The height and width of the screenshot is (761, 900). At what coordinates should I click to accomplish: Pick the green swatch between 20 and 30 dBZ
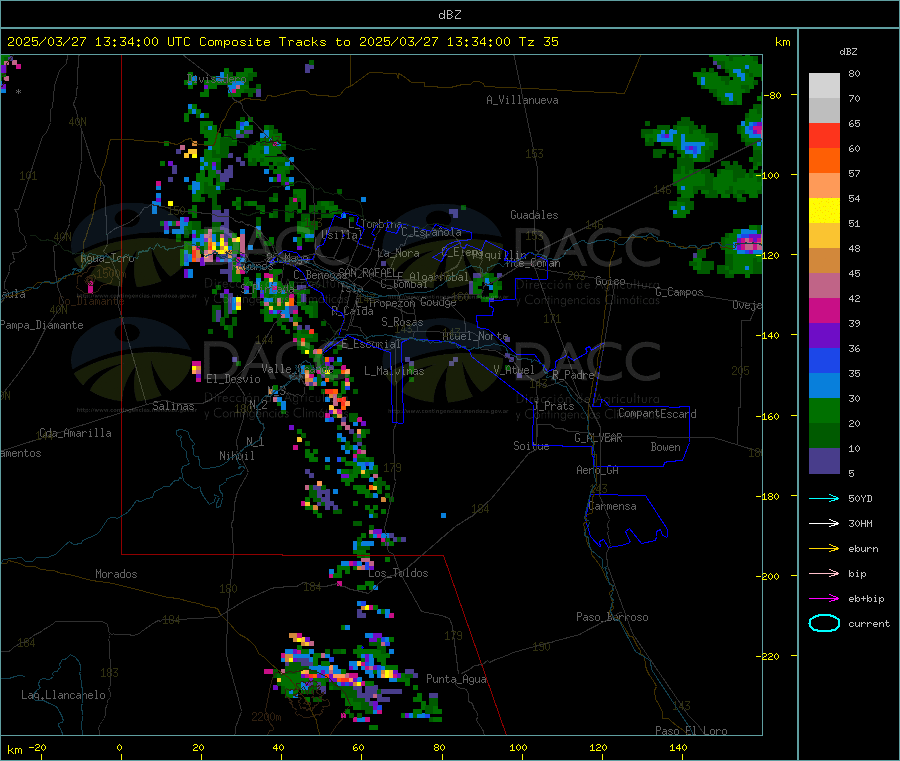824,410
